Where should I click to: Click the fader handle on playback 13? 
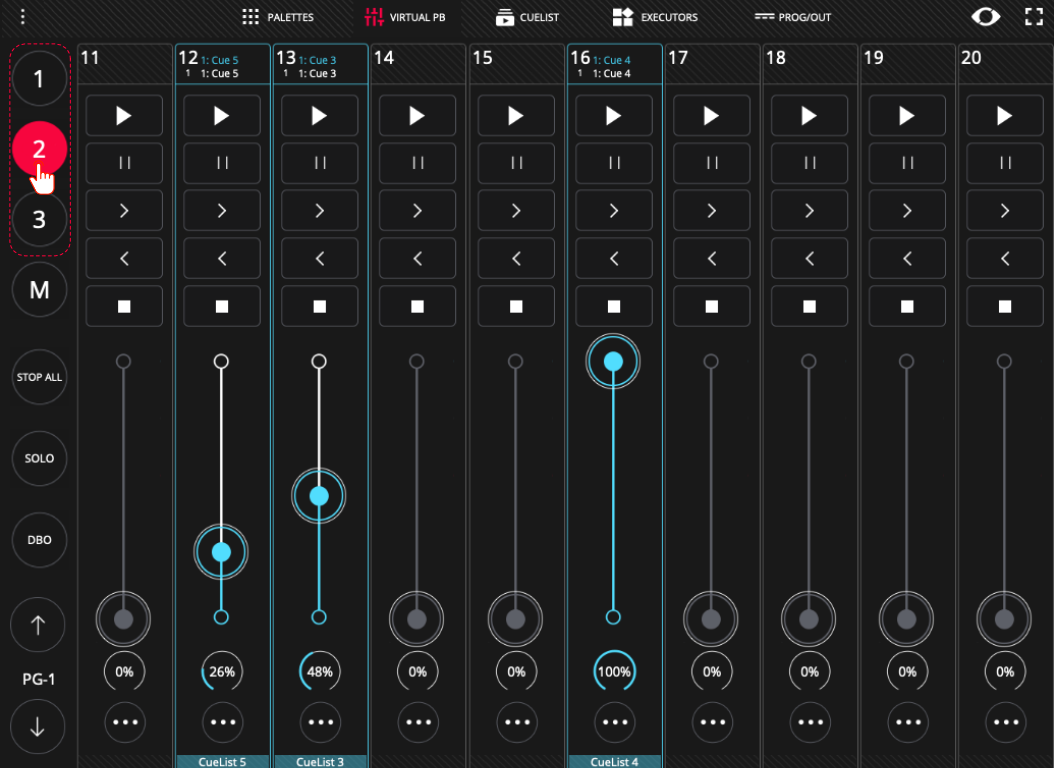(x=319, y=496)
